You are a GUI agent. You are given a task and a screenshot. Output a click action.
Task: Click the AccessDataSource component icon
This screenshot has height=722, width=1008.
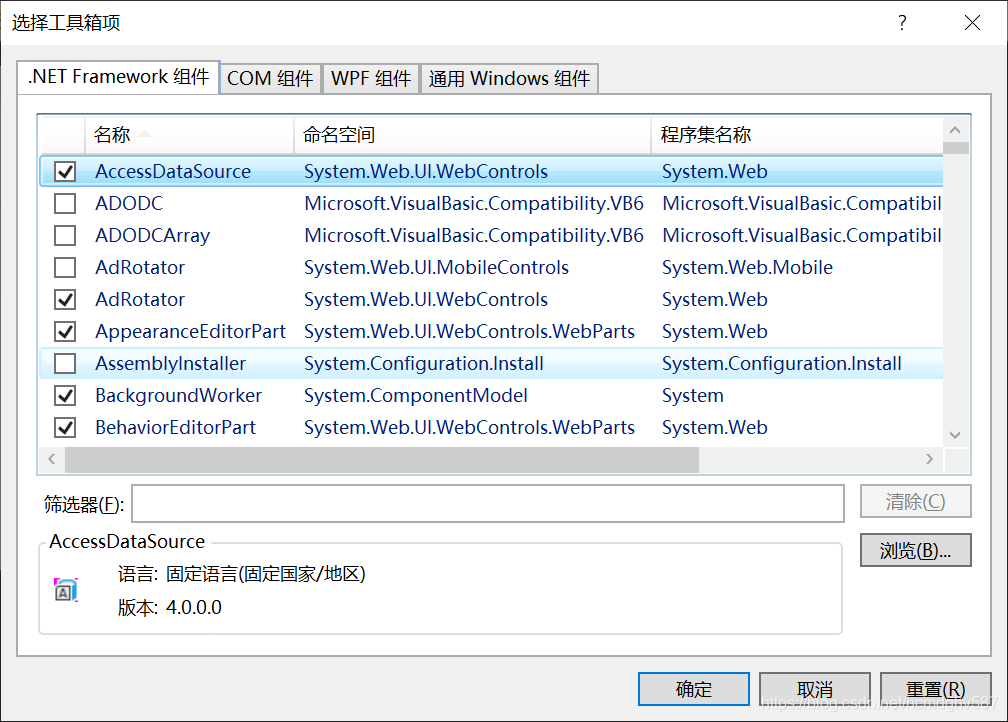tap(65, 590)
